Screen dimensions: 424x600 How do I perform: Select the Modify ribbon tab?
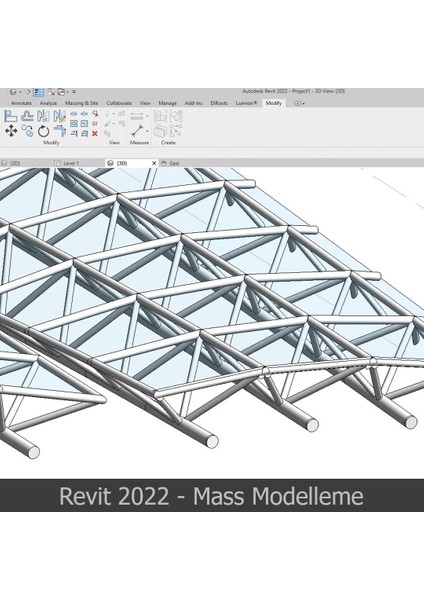274,103
